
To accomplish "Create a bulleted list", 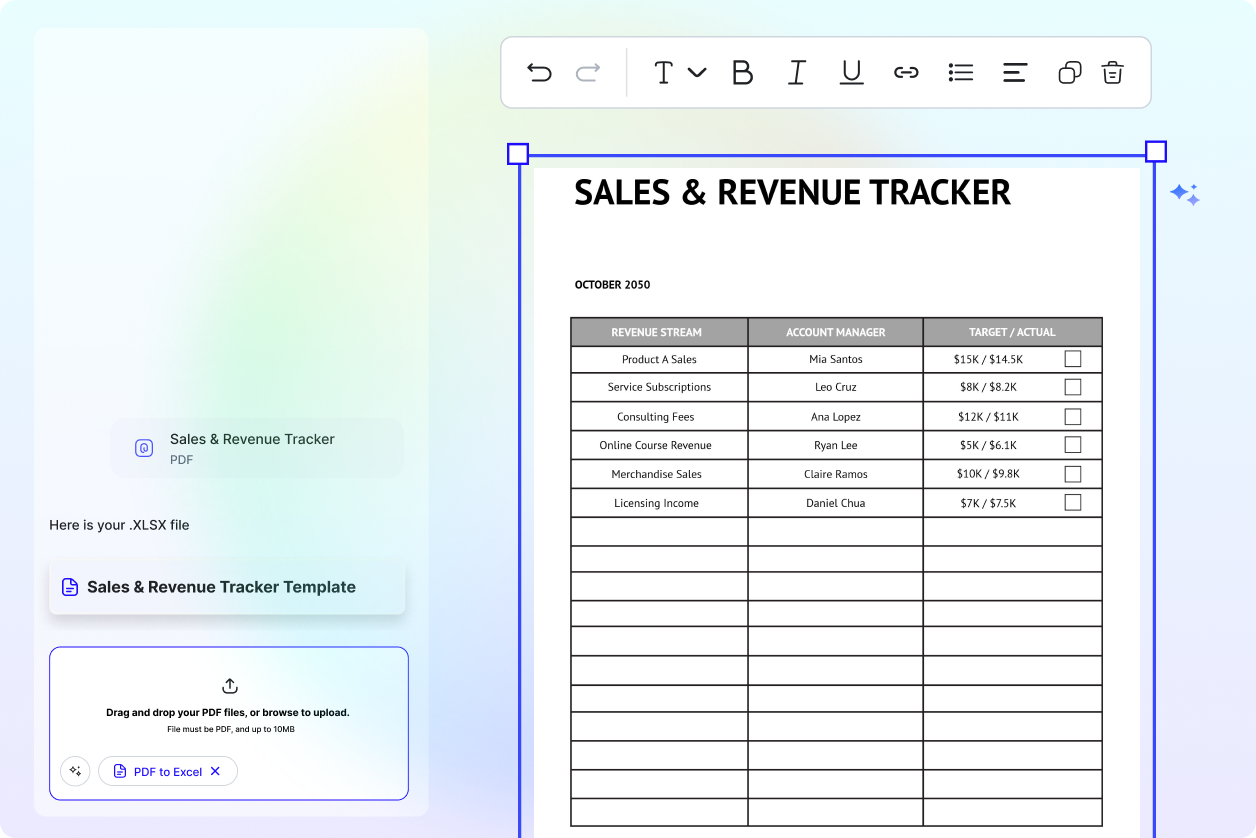I will [961, 72].
